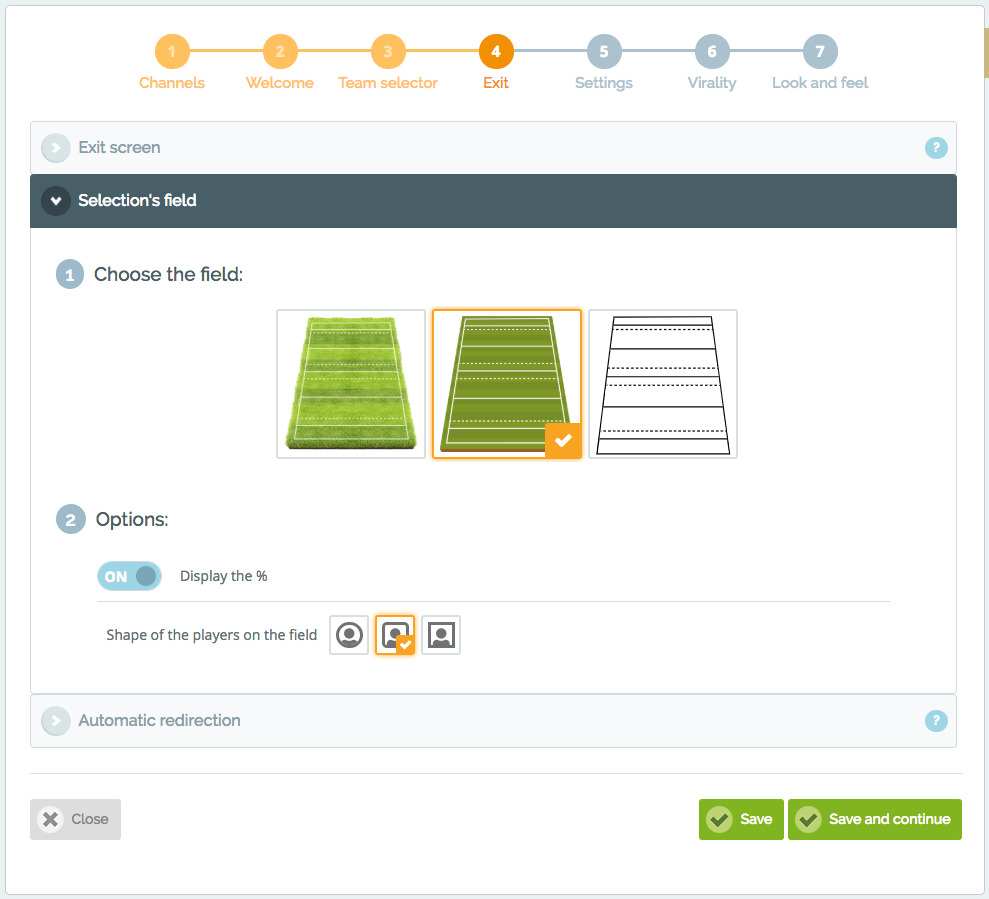The height and width of the screenshot is (899, 989).
Task: Click Save and continue
Action: pyautogui.click(x=874, y=819)
